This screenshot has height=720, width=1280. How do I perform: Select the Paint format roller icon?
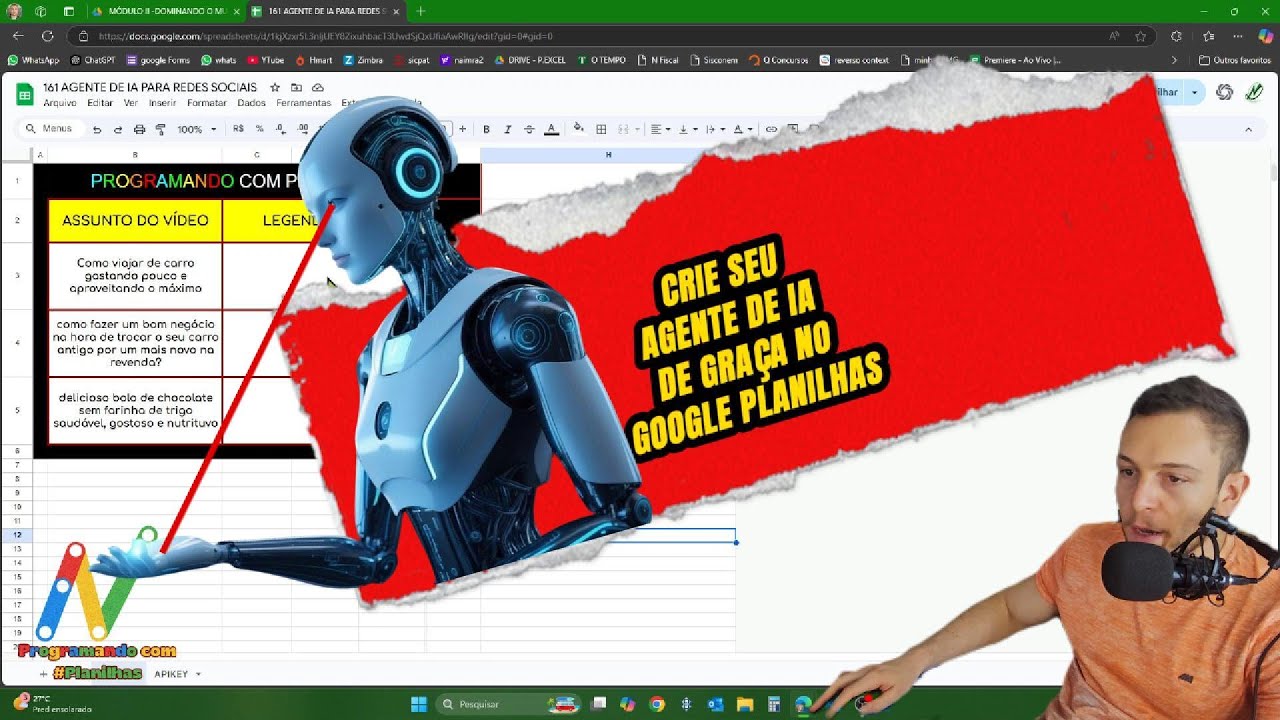[160, 129]
